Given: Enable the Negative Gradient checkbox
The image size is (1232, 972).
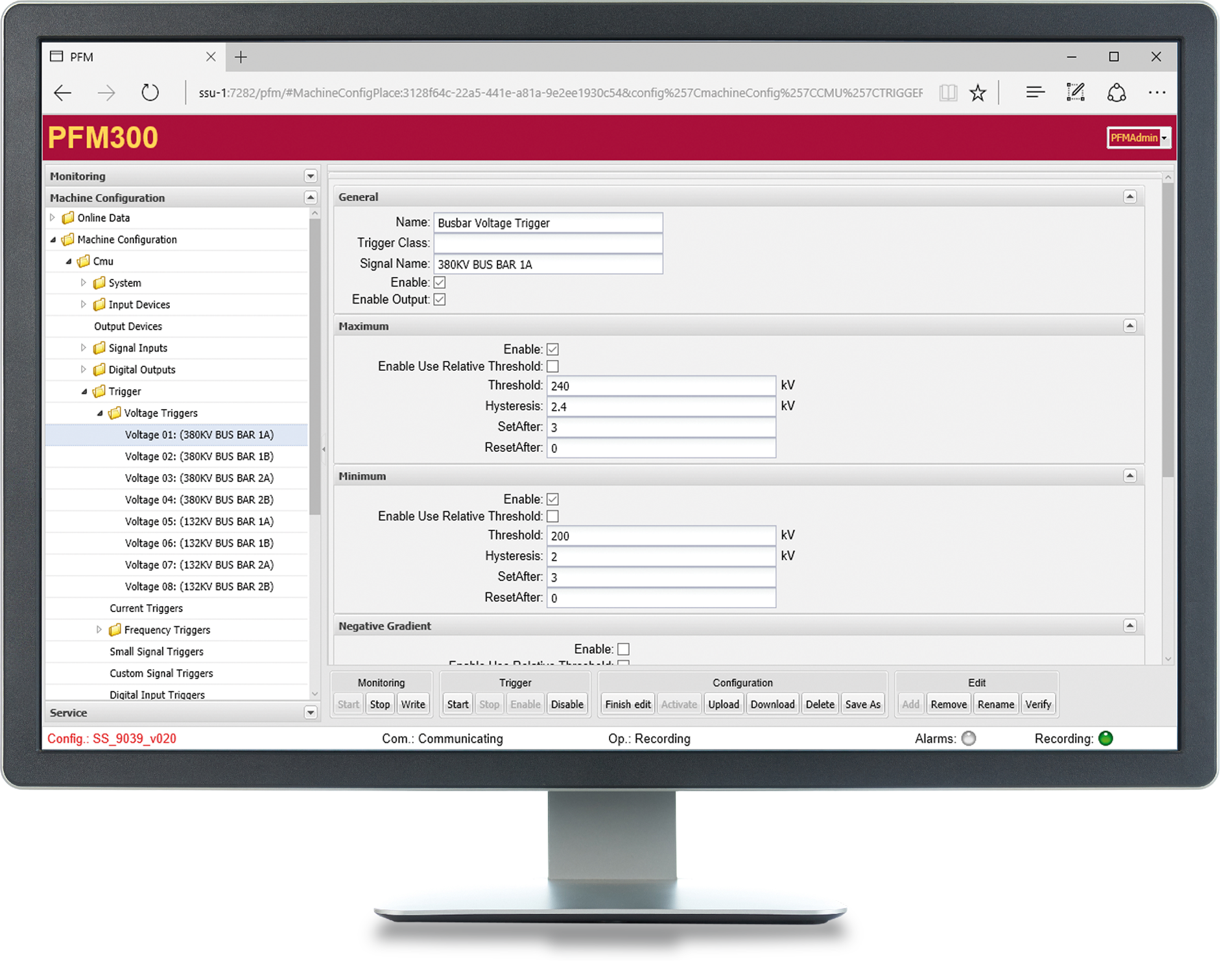Looking at the screenshot, I should (623, 649).
